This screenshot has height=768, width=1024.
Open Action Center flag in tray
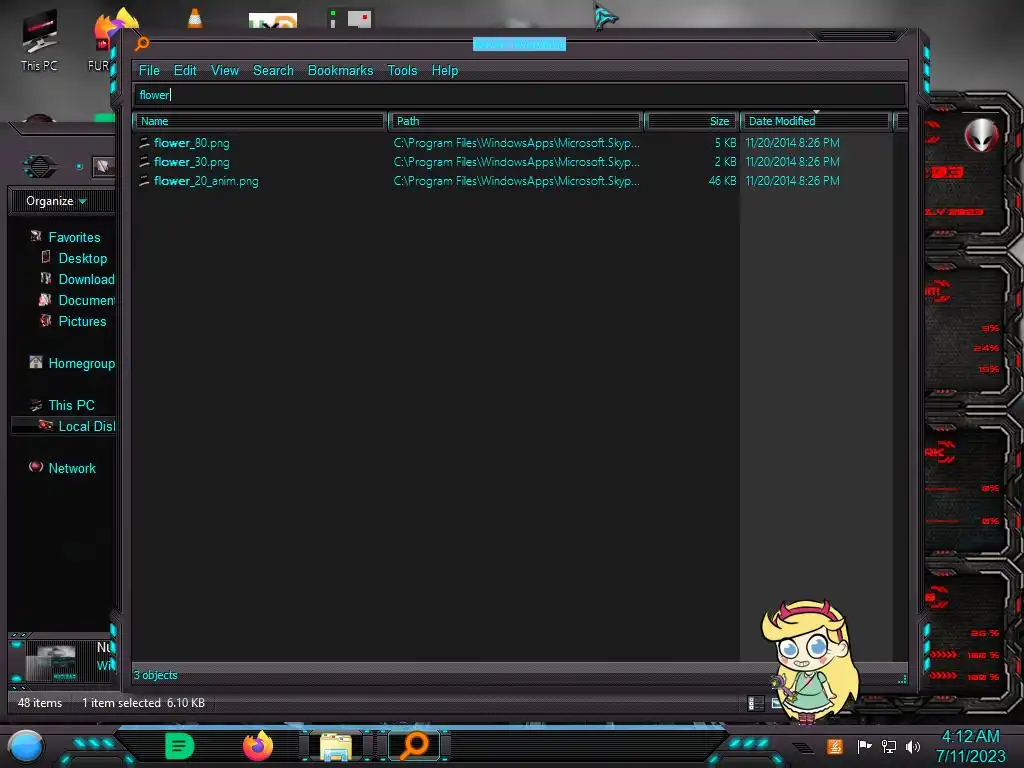pos(864,746)
